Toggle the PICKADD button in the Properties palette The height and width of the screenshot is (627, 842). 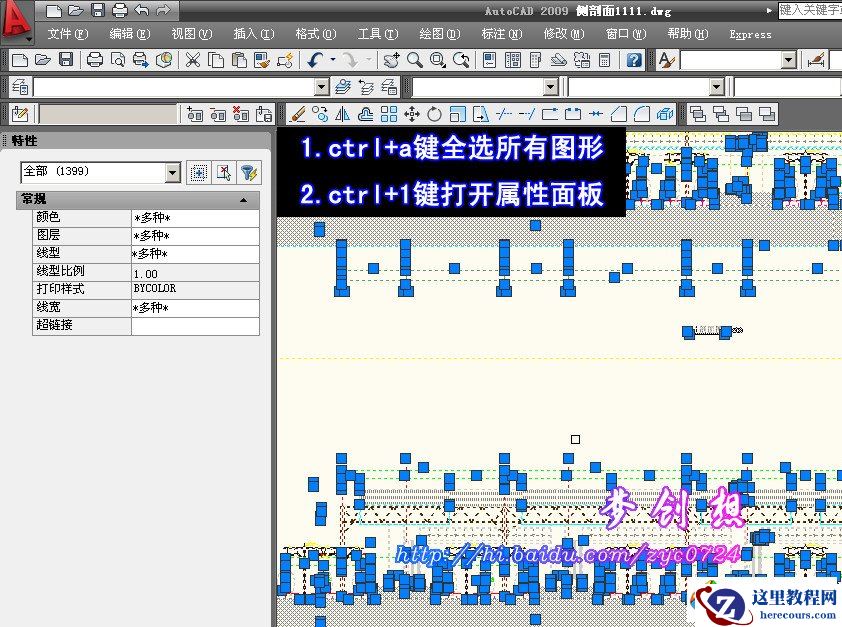(198, 172)
